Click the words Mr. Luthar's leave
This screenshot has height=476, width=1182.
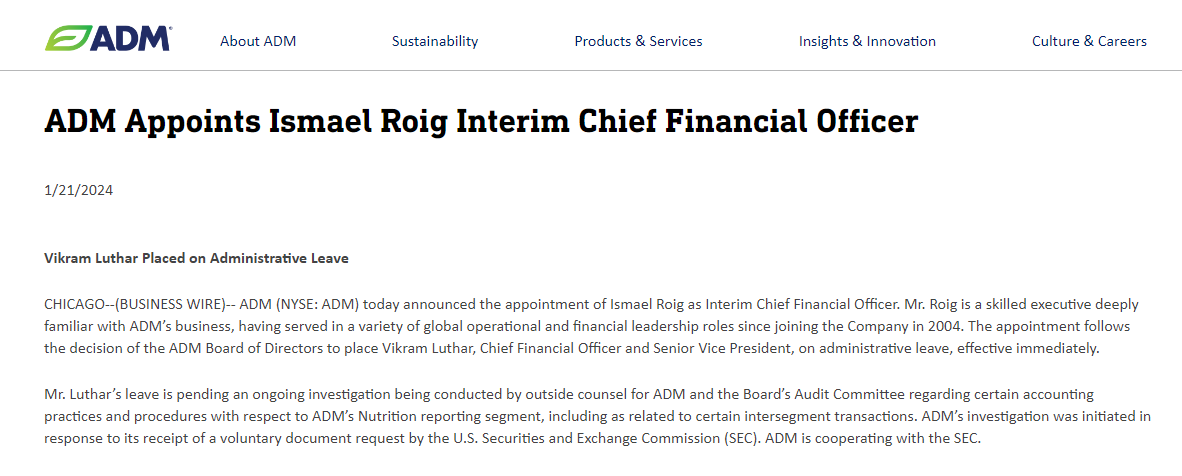click(97, 394)
